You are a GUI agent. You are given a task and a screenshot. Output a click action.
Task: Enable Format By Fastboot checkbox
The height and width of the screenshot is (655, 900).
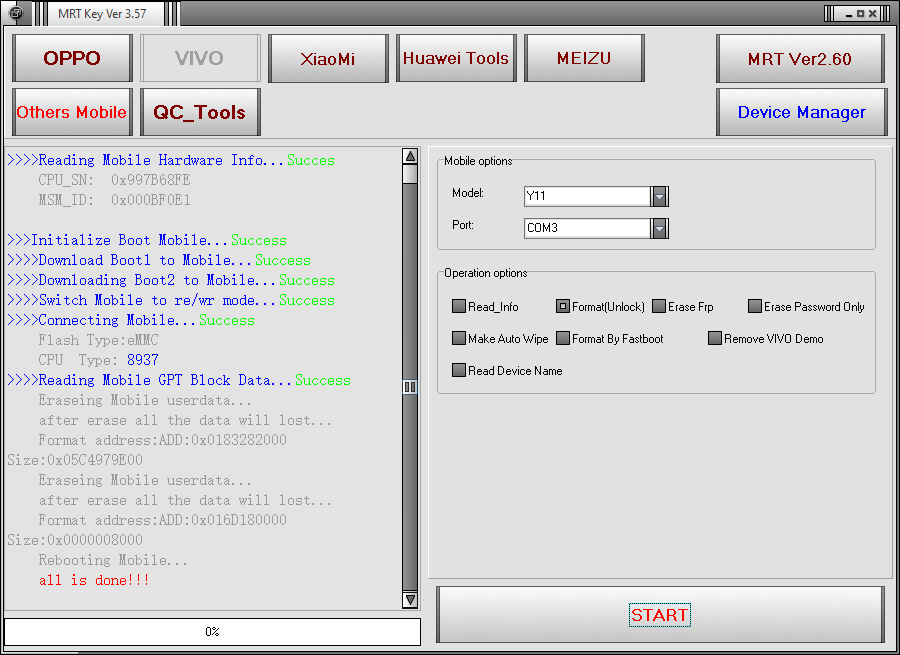pos(563,338)
